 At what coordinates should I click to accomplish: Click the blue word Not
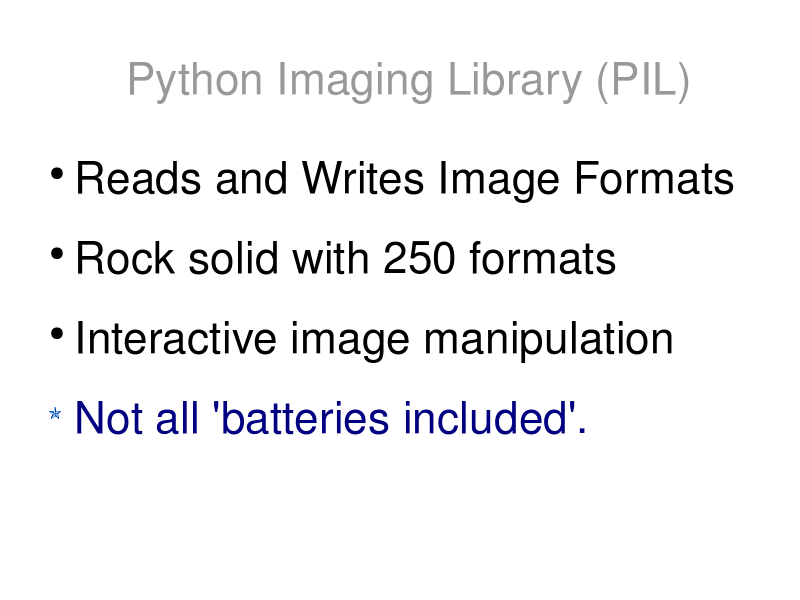pos(109,419)
